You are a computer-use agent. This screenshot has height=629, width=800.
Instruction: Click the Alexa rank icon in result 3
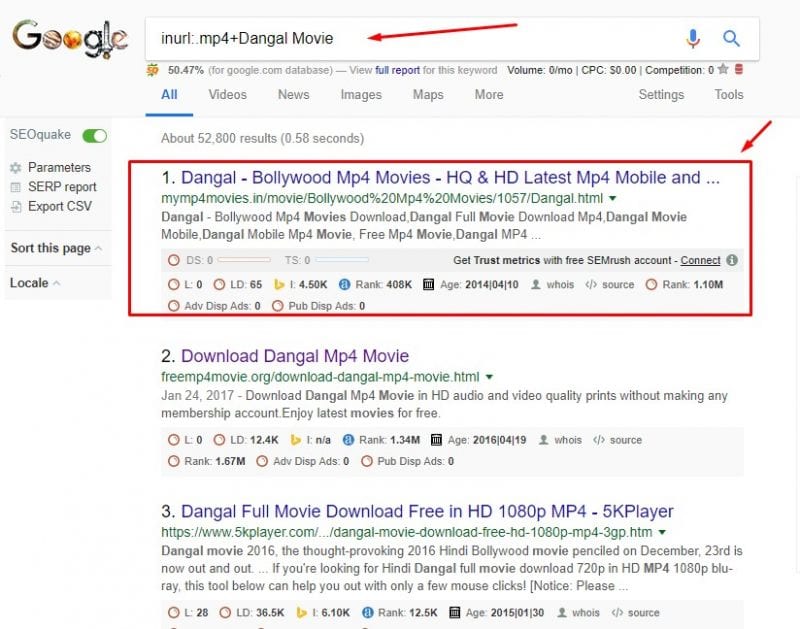click(367, 613)
